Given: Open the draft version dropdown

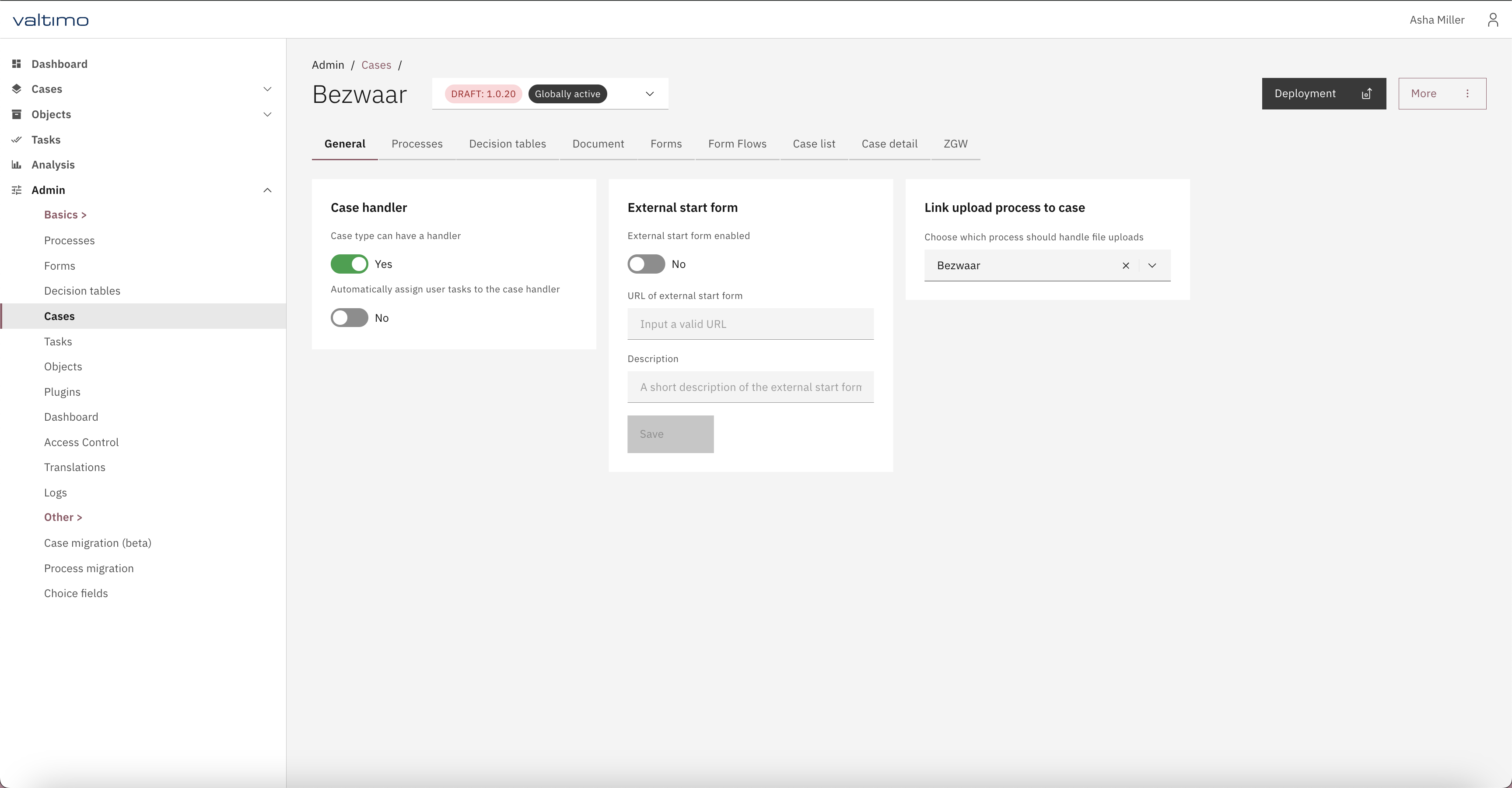Looking at the screenshot, I should [649, 94].
